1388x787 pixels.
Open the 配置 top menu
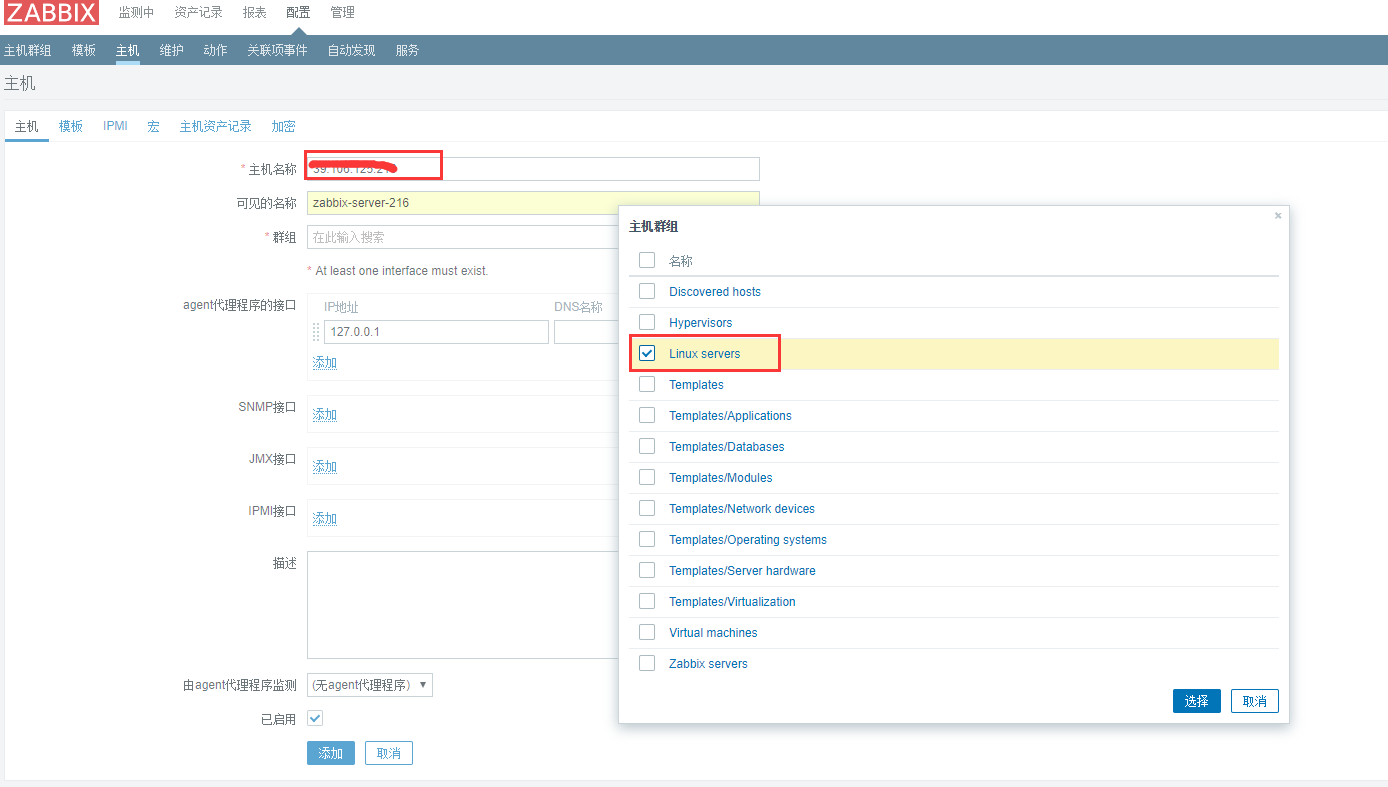pyautogui.click(x=298, y=12)
